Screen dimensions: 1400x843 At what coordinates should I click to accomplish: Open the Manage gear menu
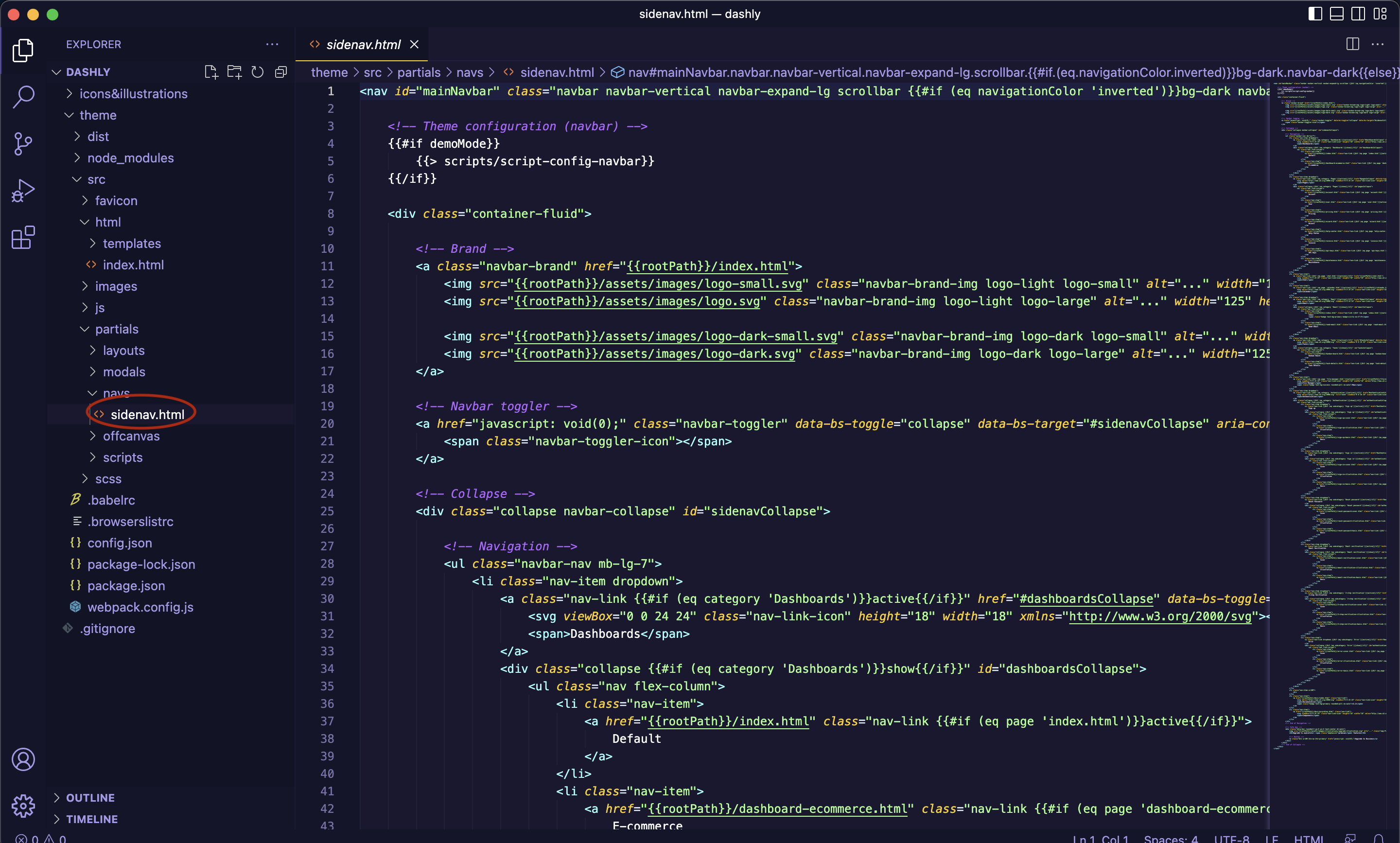click(x=23, y=806)
